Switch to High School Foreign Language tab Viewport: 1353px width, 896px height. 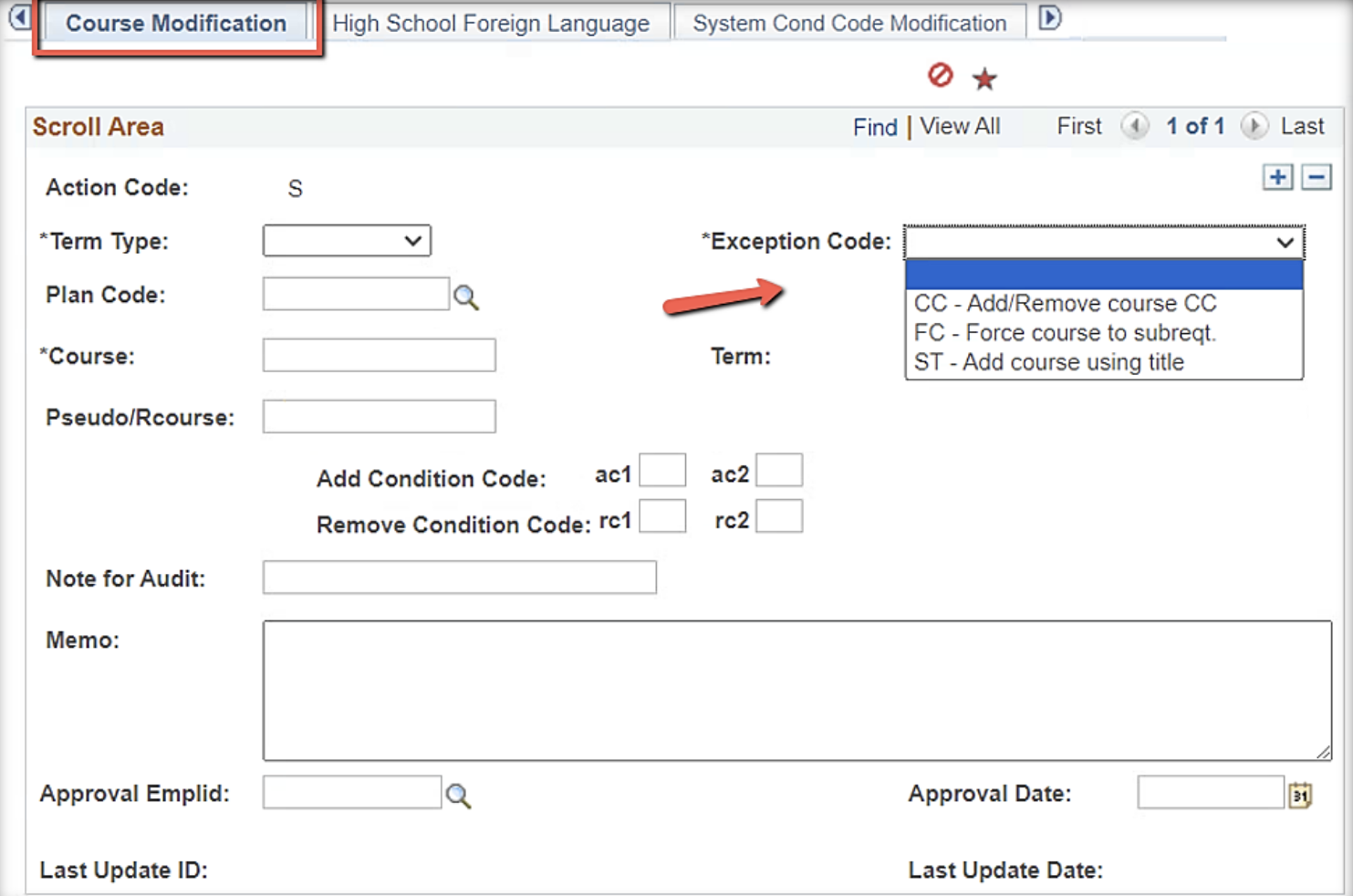491,23
